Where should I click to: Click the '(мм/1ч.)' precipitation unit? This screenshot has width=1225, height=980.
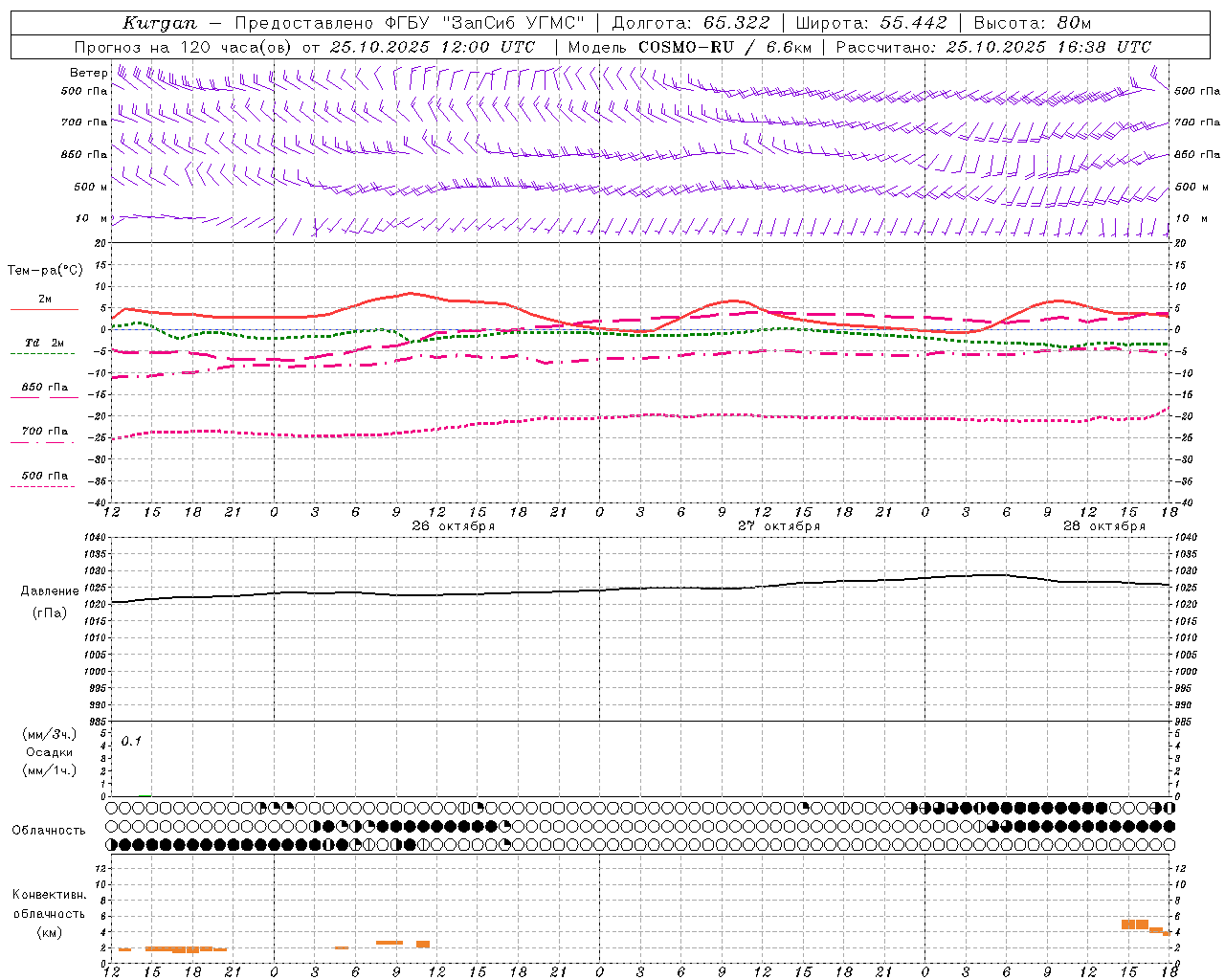coord(50,770)
